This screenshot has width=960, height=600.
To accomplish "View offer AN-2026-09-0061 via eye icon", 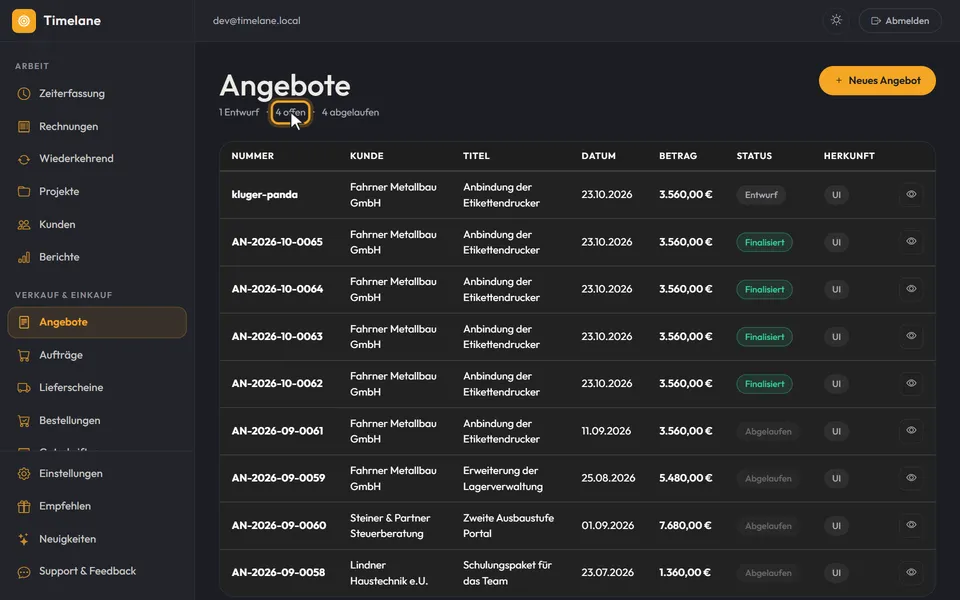I will point(911,430).
